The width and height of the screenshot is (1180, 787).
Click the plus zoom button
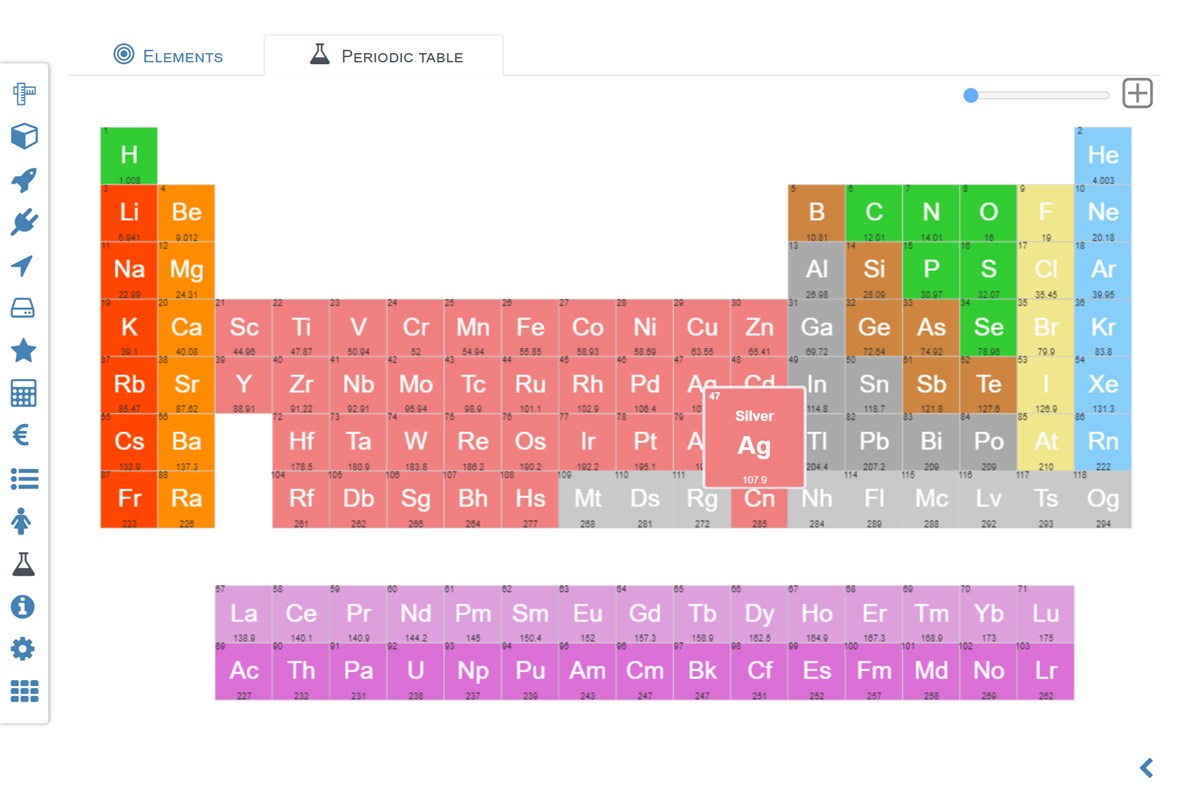point(1136,93)
